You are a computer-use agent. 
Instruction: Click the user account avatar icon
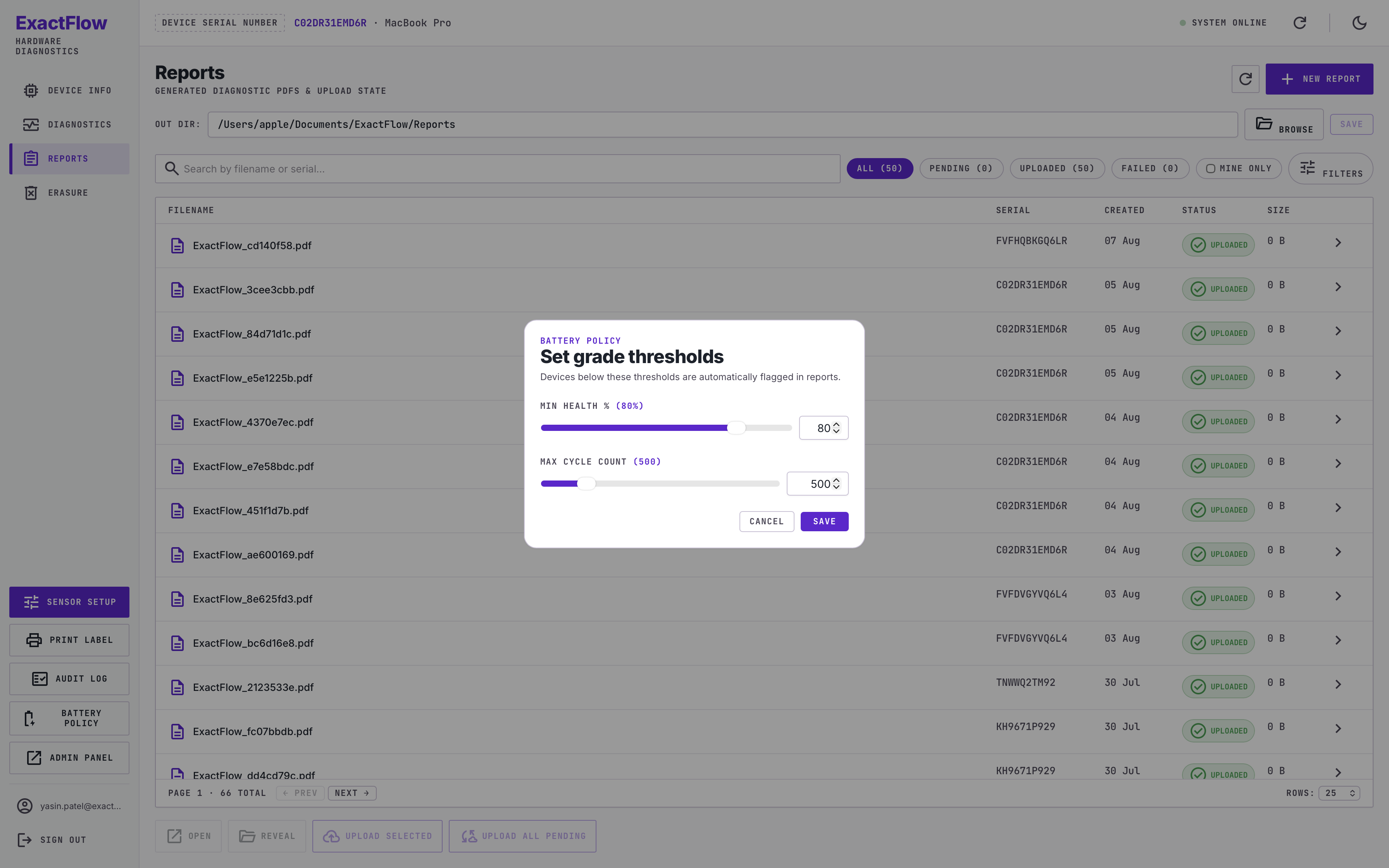[x=25, y=806]
